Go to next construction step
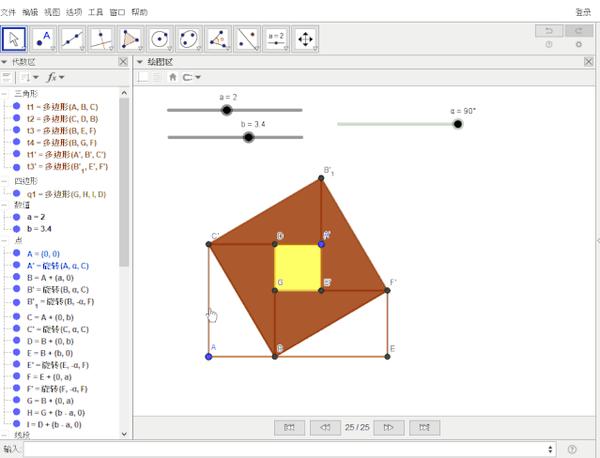Screen dimensions: 600x458 [x=389, y=427]
